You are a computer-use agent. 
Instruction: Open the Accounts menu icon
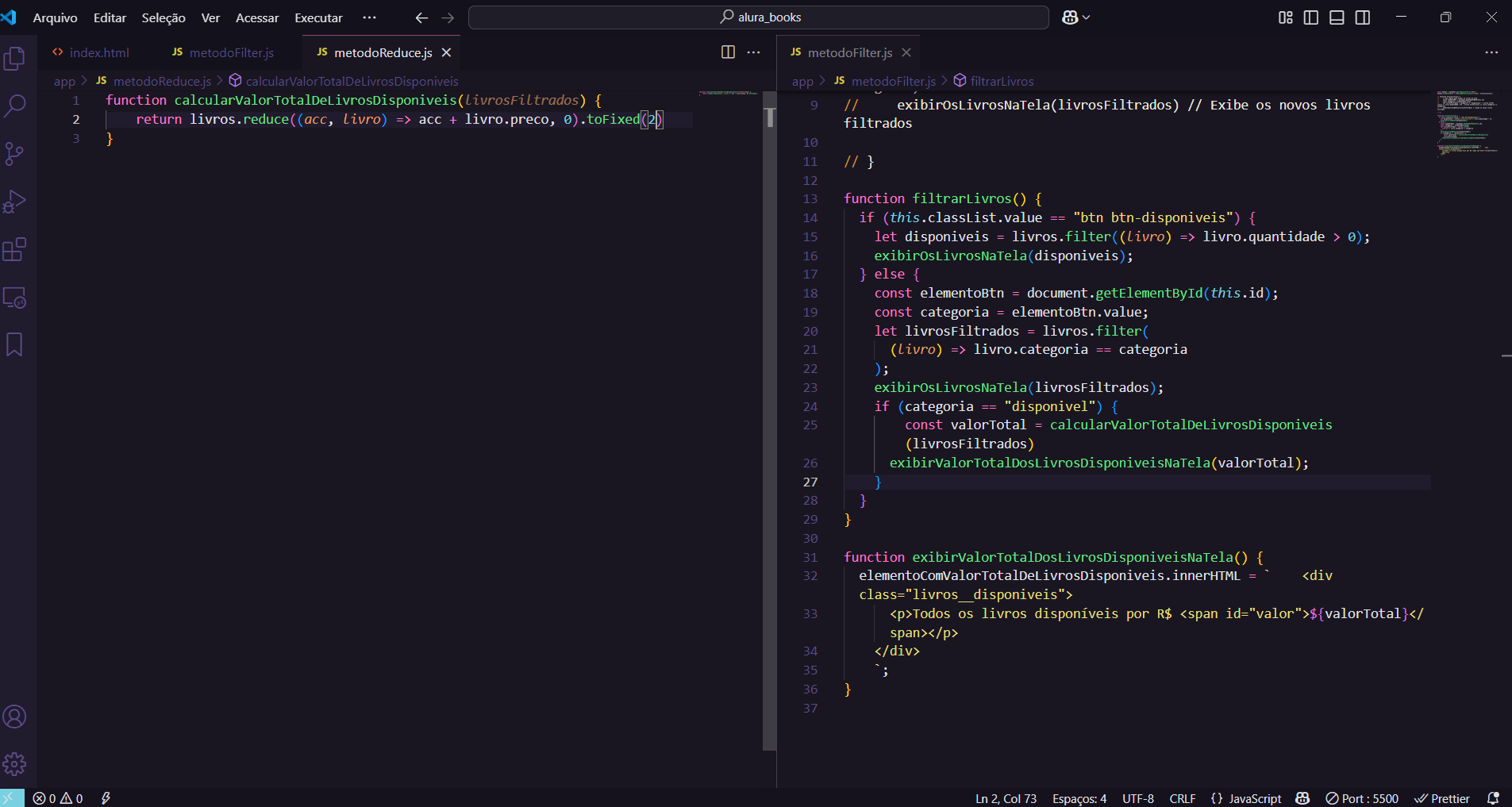pyautogui.click(x=15, y=717)
